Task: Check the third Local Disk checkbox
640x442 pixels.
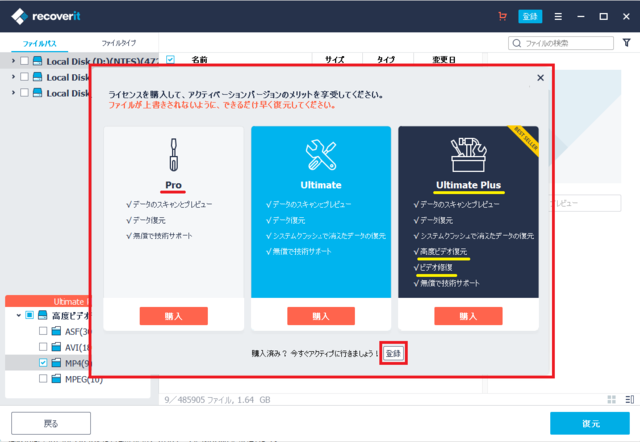Action: pos(24,93)
